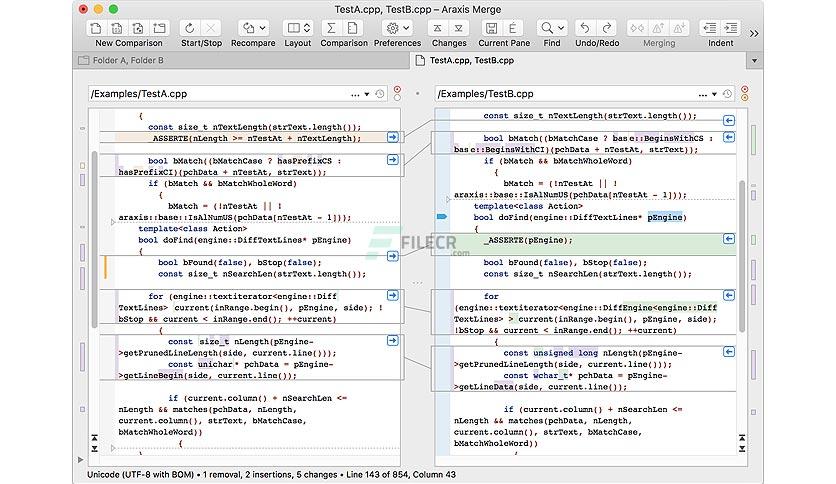The image size is (836, 484).
Task: Merge the hasPrefixCS bMatch block rightward
Action: click(392, 160)
